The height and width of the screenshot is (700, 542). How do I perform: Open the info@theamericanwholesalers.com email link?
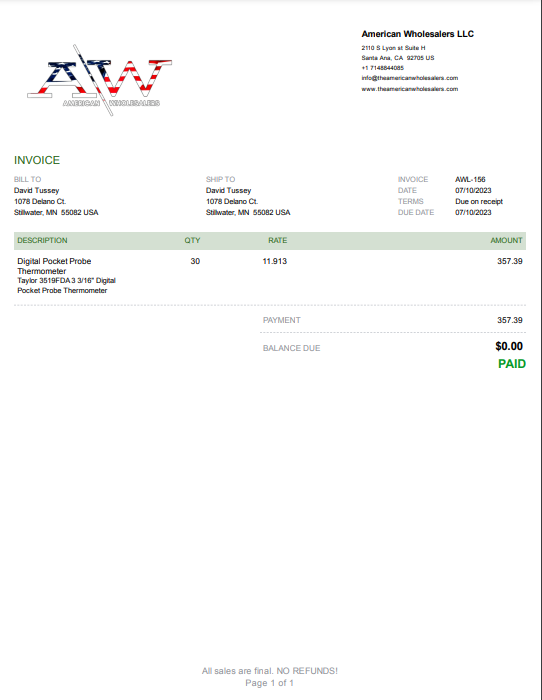pyautogui.click(x=410, y=78)
